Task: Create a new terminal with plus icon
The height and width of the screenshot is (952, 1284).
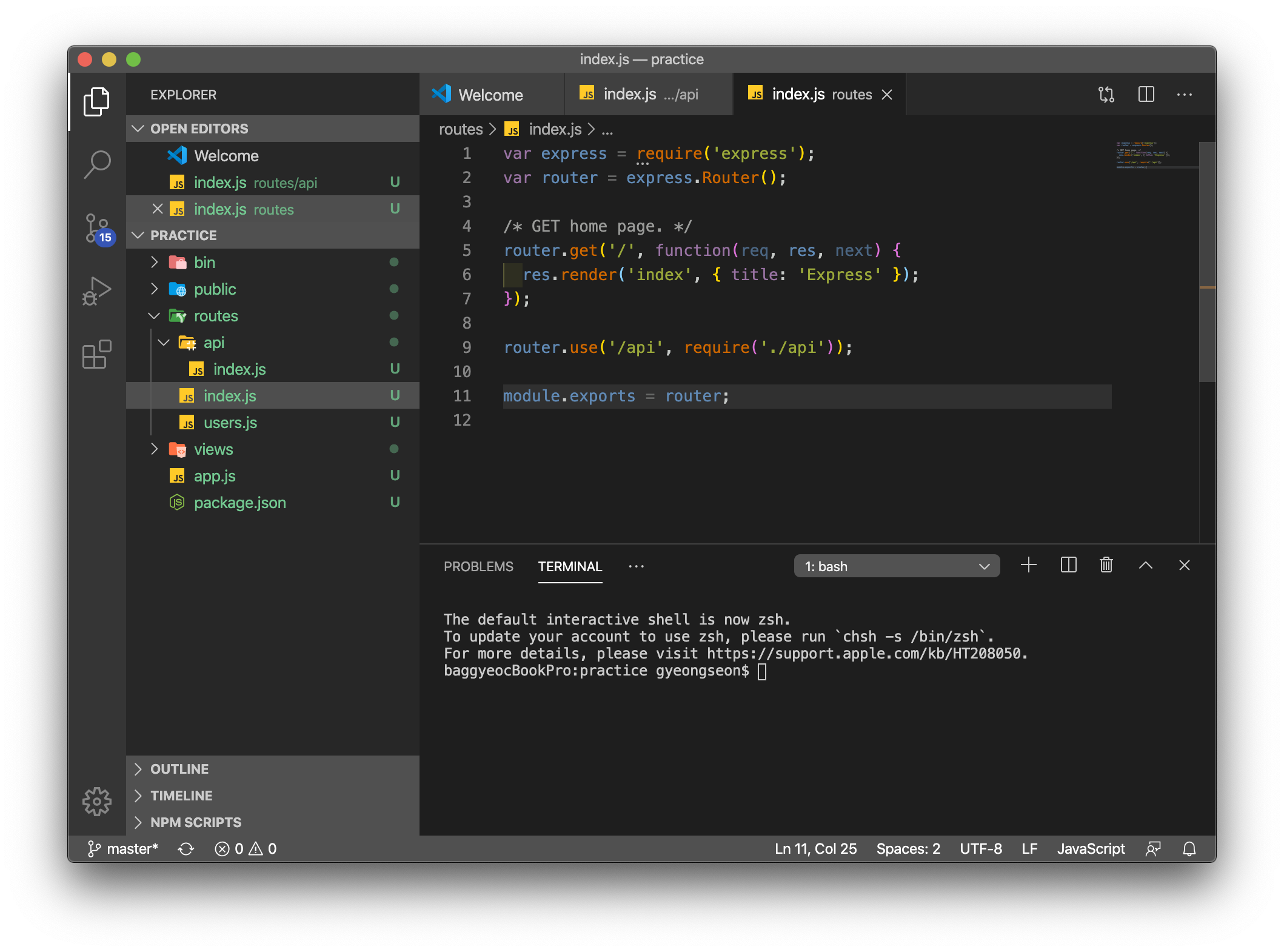Action: click(x=1029, y=565)
